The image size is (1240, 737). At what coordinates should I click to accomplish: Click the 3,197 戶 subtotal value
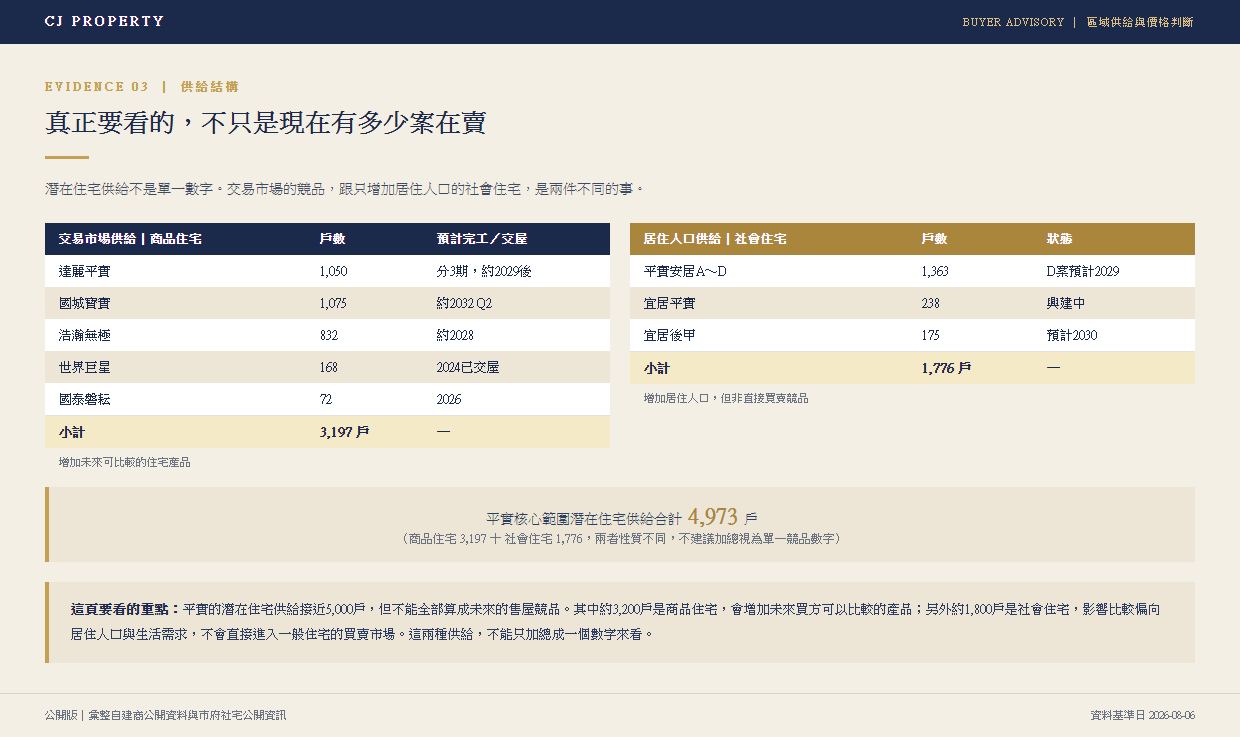[x=344, y=431]
